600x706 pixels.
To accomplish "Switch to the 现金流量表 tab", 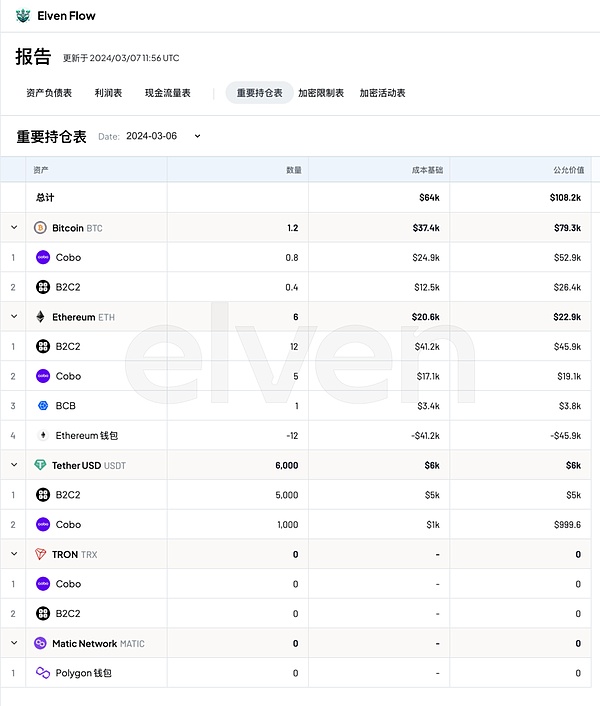I will [x=167, y=93].
